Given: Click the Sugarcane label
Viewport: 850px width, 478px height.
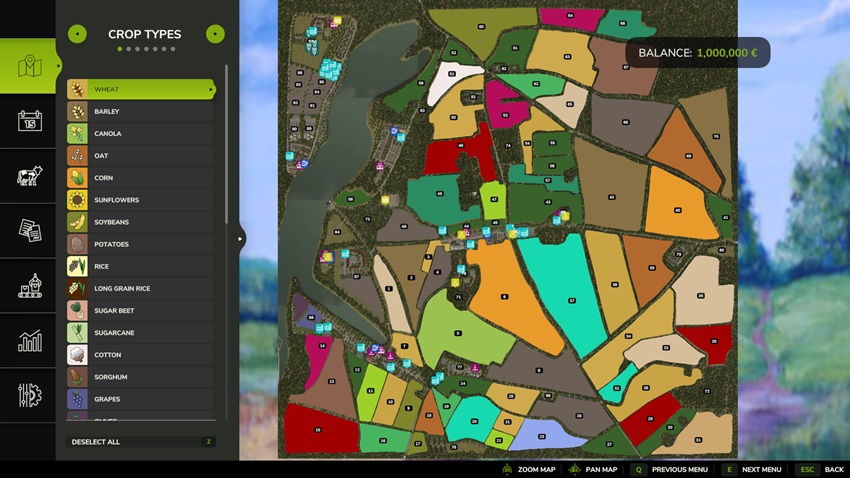Looking at the screenshot, I should [x=114, y=333].
